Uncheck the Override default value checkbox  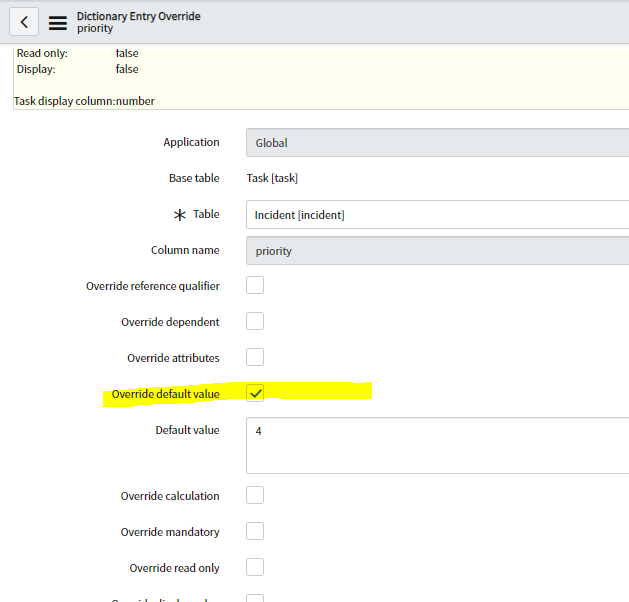pos(255,394)
